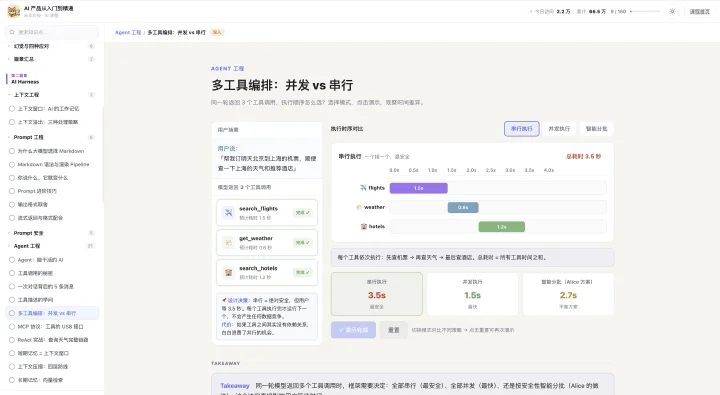This screenshot has height=395, width=720.
Task: Follow the Agent 工程 breadcrumb link
Action: pyautogui.click(x=128, y=33)
